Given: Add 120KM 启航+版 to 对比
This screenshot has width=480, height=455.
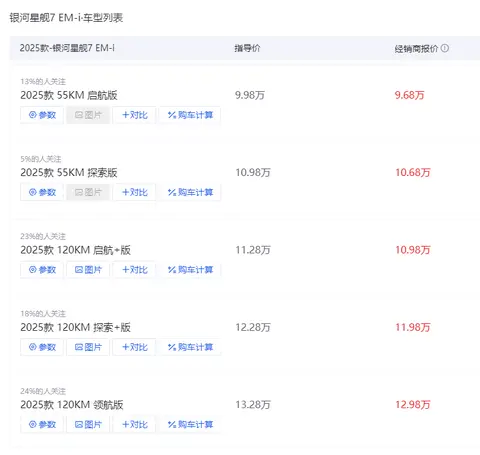Looking at the screenshot, I should 134,270.
